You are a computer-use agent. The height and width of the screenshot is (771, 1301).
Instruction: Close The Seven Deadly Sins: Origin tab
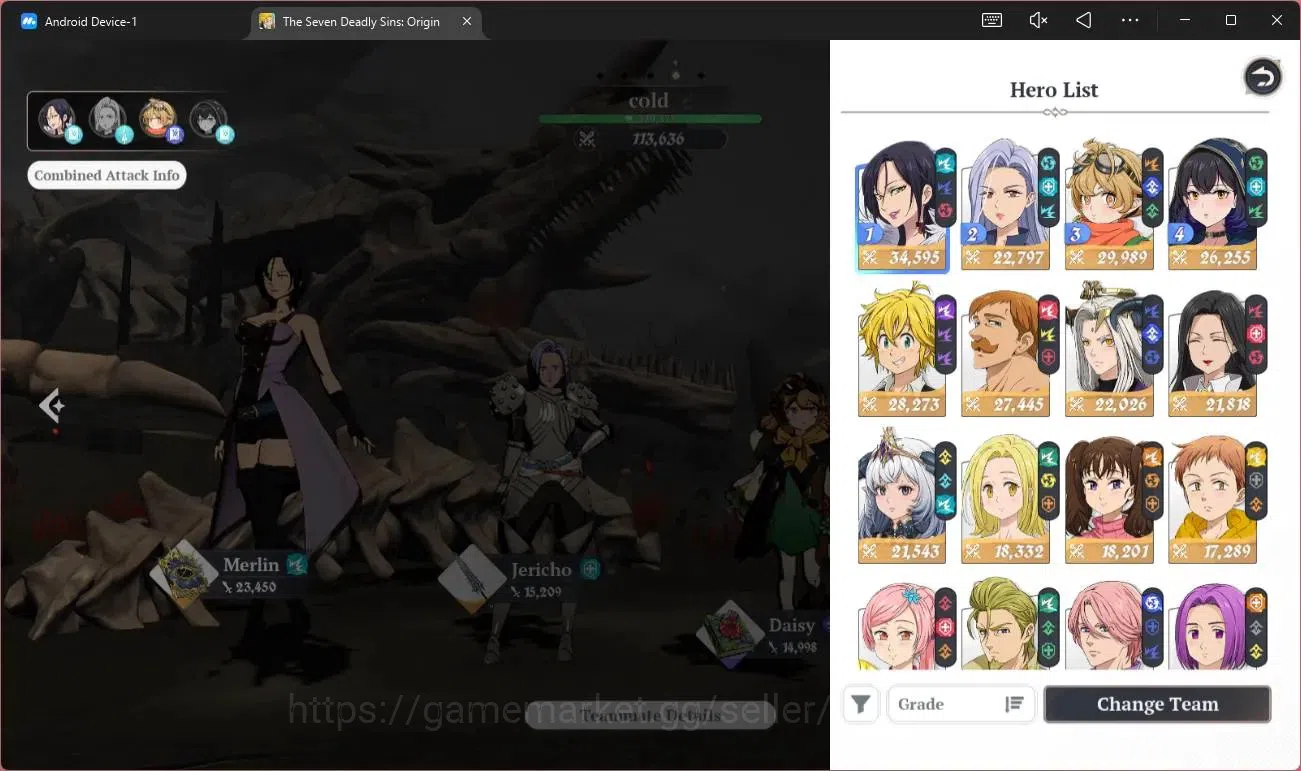tap(467, 21)
